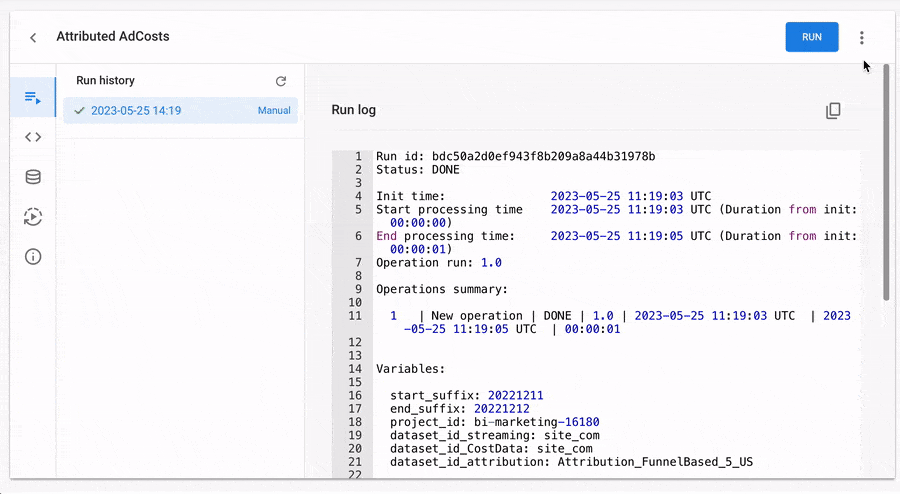Open the scheduled runs sidebar icon
900x494 pixels.
coord(33,217)
